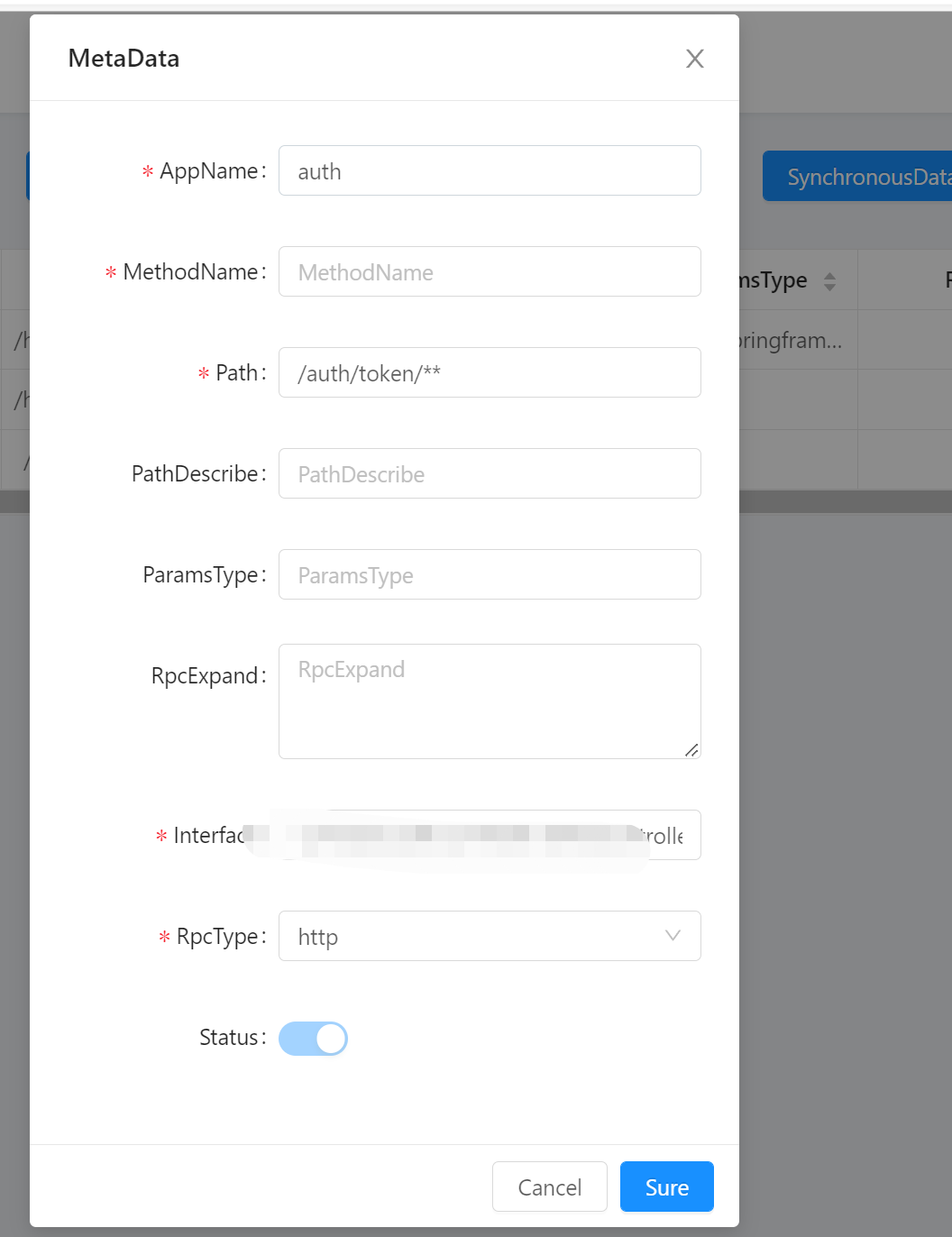This screenshot has height=1237, width=952.
Task: Click the descending sort caret on ParamsType column
Action: coord(829,286)
